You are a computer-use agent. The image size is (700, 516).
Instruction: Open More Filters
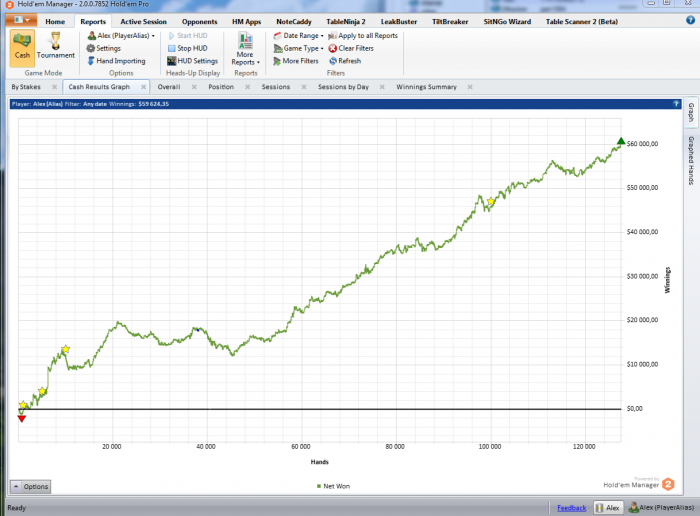[296, 61]
